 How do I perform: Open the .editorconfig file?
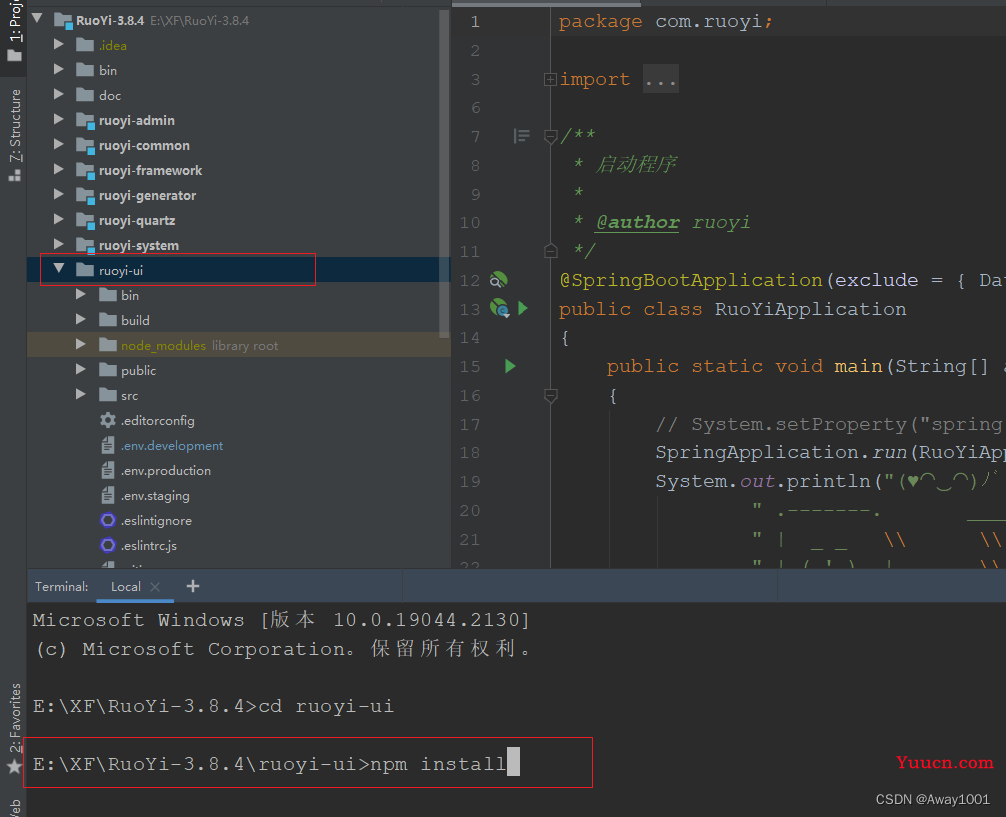[158, 420]
